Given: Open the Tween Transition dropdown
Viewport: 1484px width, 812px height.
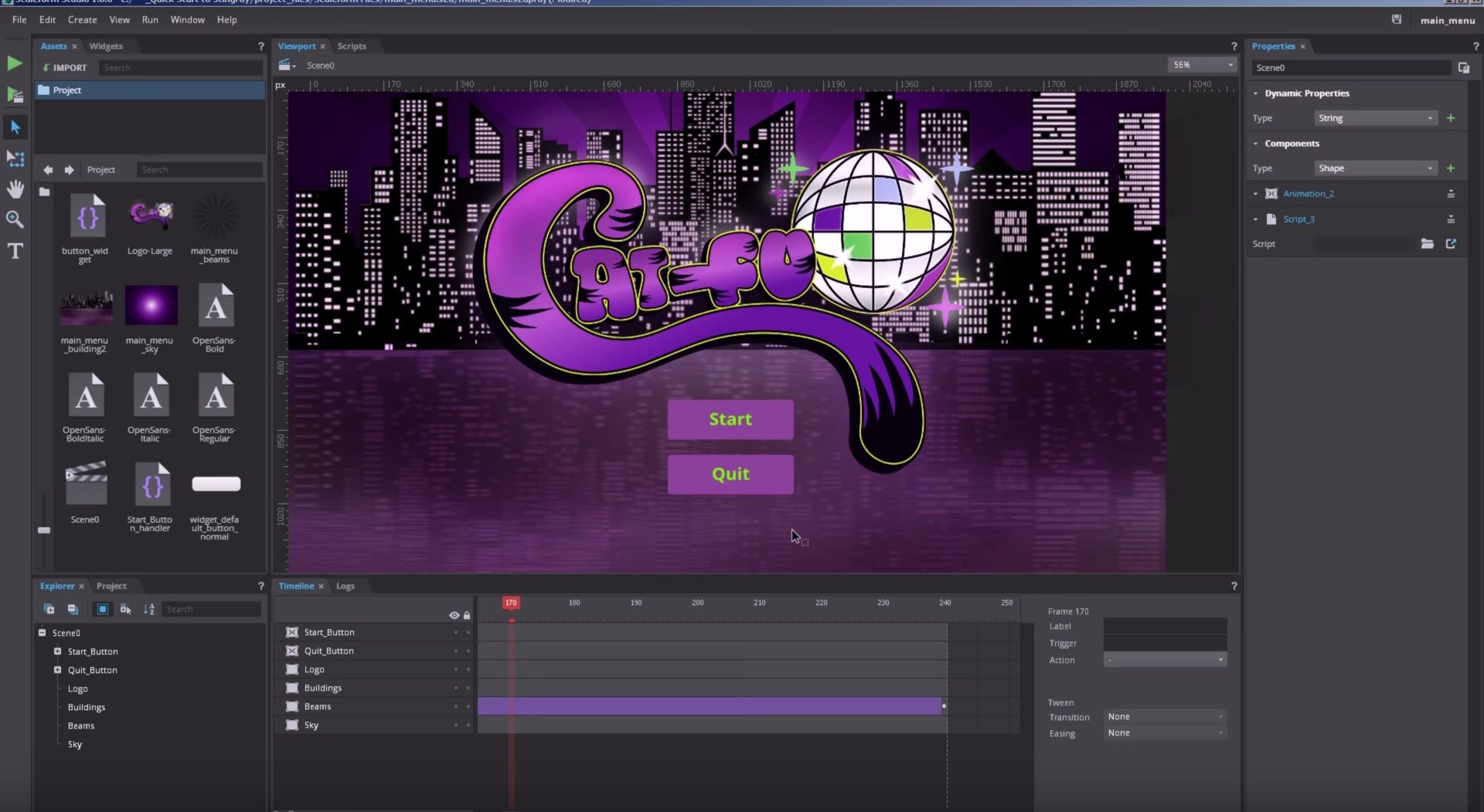Looking at the screenshot, I should pos(1164,717).
